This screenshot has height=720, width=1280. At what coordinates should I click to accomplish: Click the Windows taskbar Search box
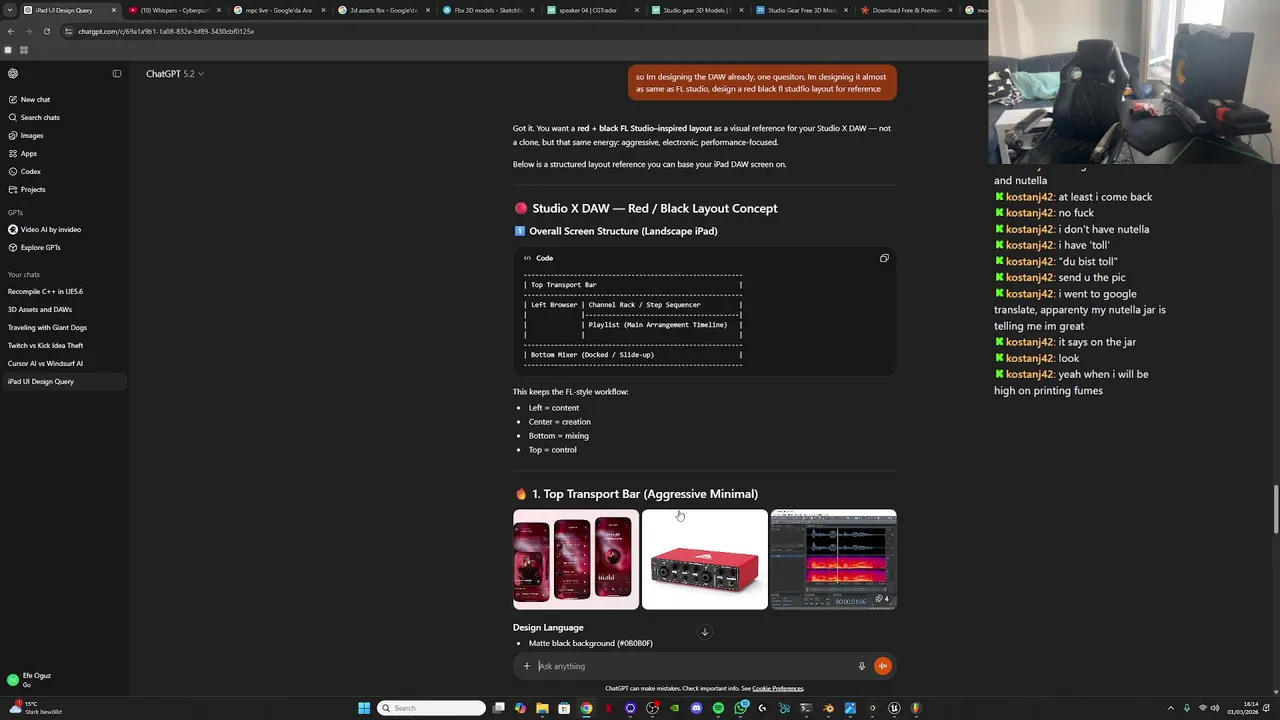pyautogui.click(x=432, y=708)
